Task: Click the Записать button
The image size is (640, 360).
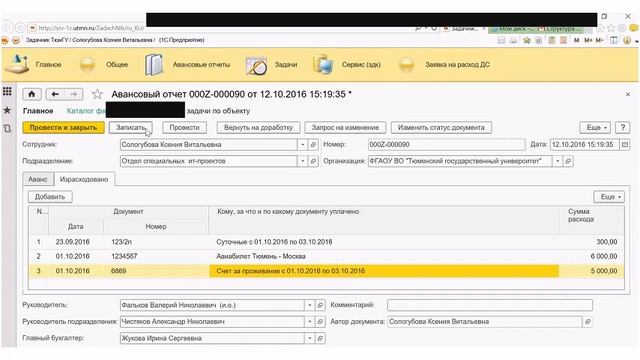Action: 131,127
